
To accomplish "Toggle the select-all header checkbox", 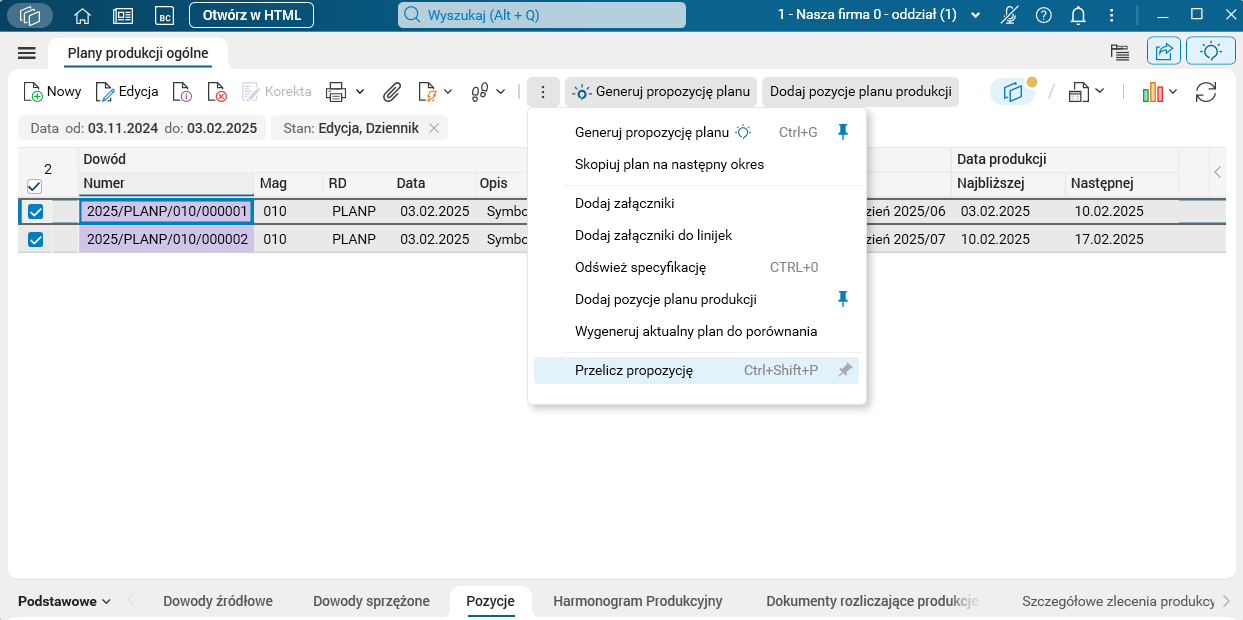I will [x=34, y=186].
